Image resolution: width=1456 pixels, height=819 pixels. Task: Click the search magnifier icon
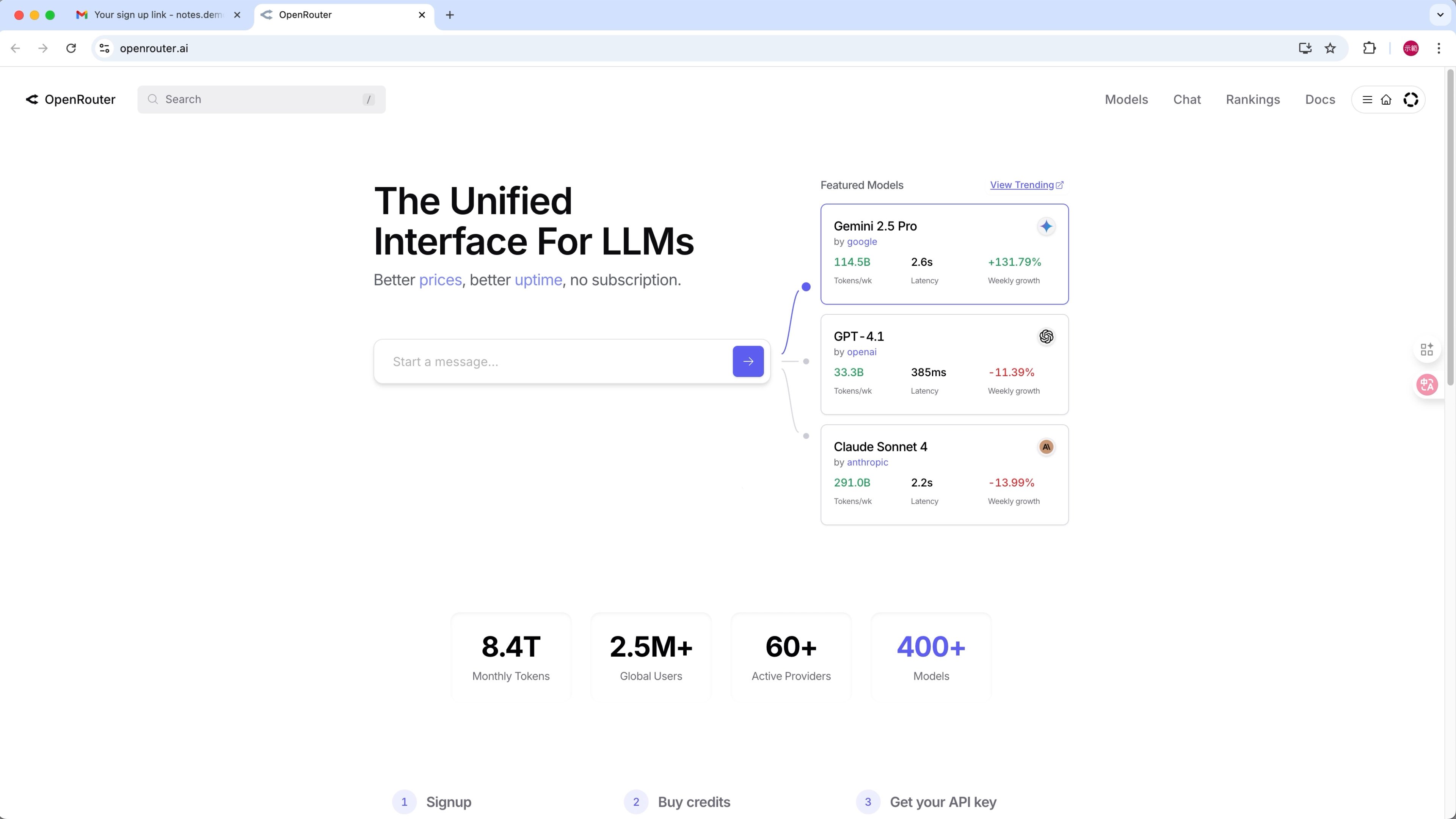click(152, 99)
